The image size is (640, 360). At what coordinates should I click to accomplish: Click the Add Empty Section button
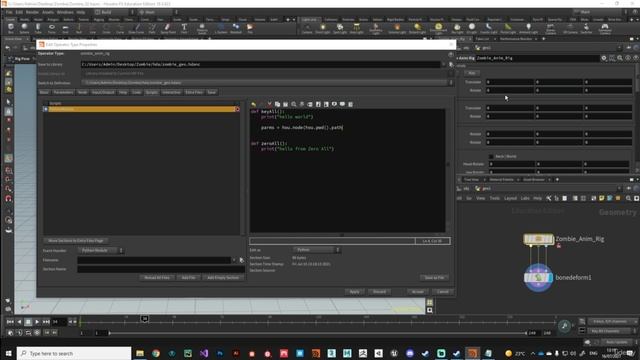click(x=223, y=278)
